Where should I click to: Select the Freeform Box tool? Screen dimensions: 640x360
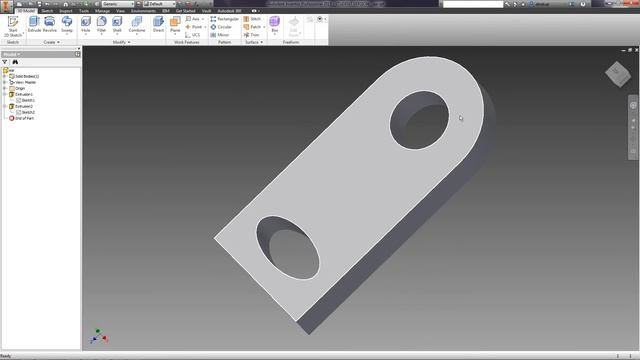[x=275, y=24]
